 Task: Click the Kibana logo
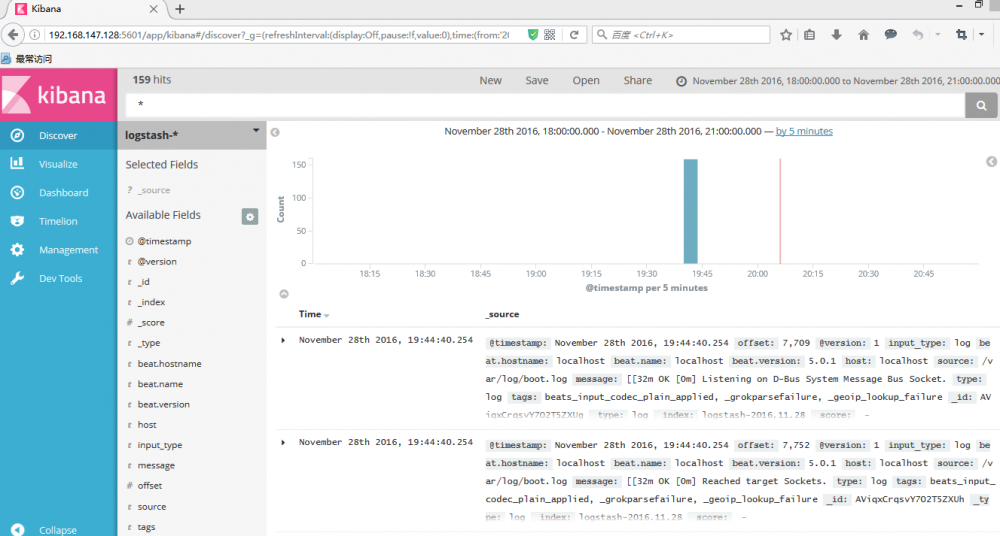coord(58,94)
